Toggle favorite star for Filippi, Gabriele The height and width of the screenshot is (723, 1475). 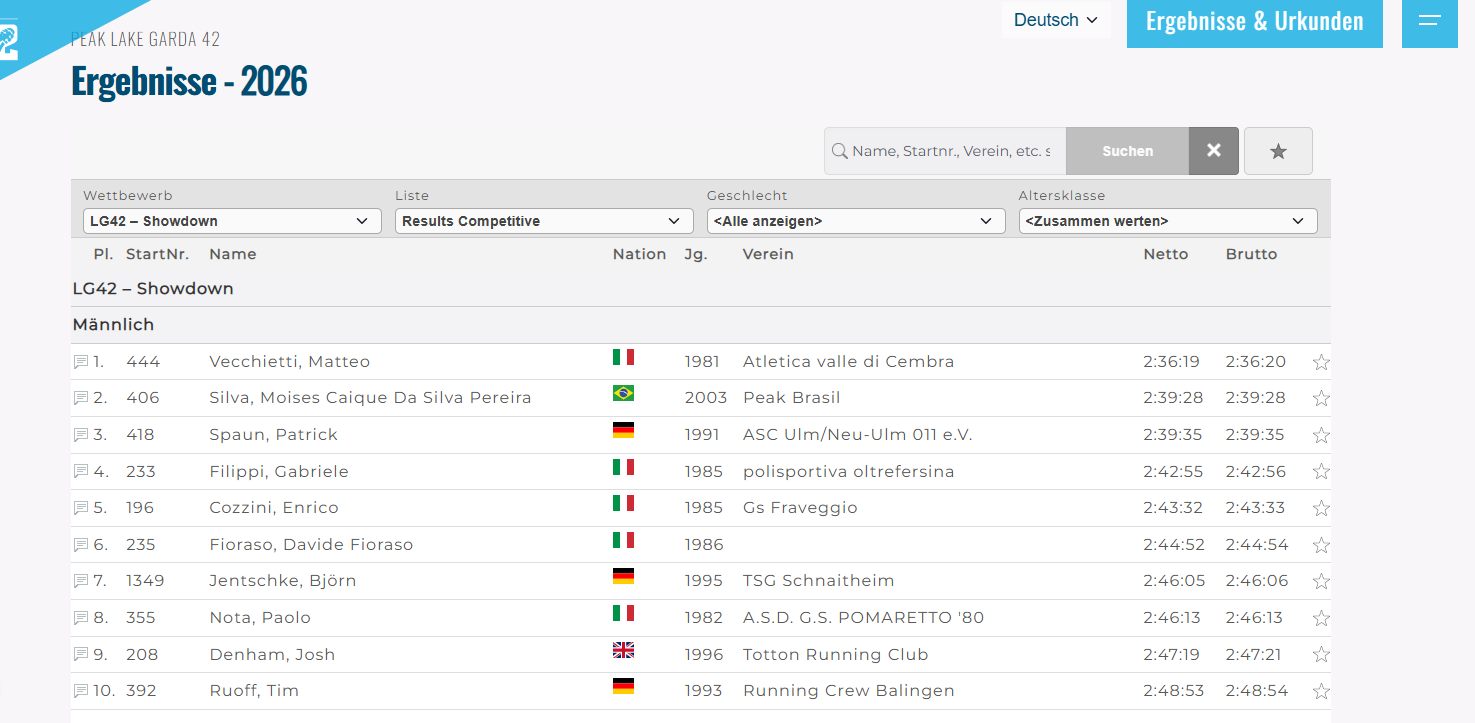[1320, 472]
